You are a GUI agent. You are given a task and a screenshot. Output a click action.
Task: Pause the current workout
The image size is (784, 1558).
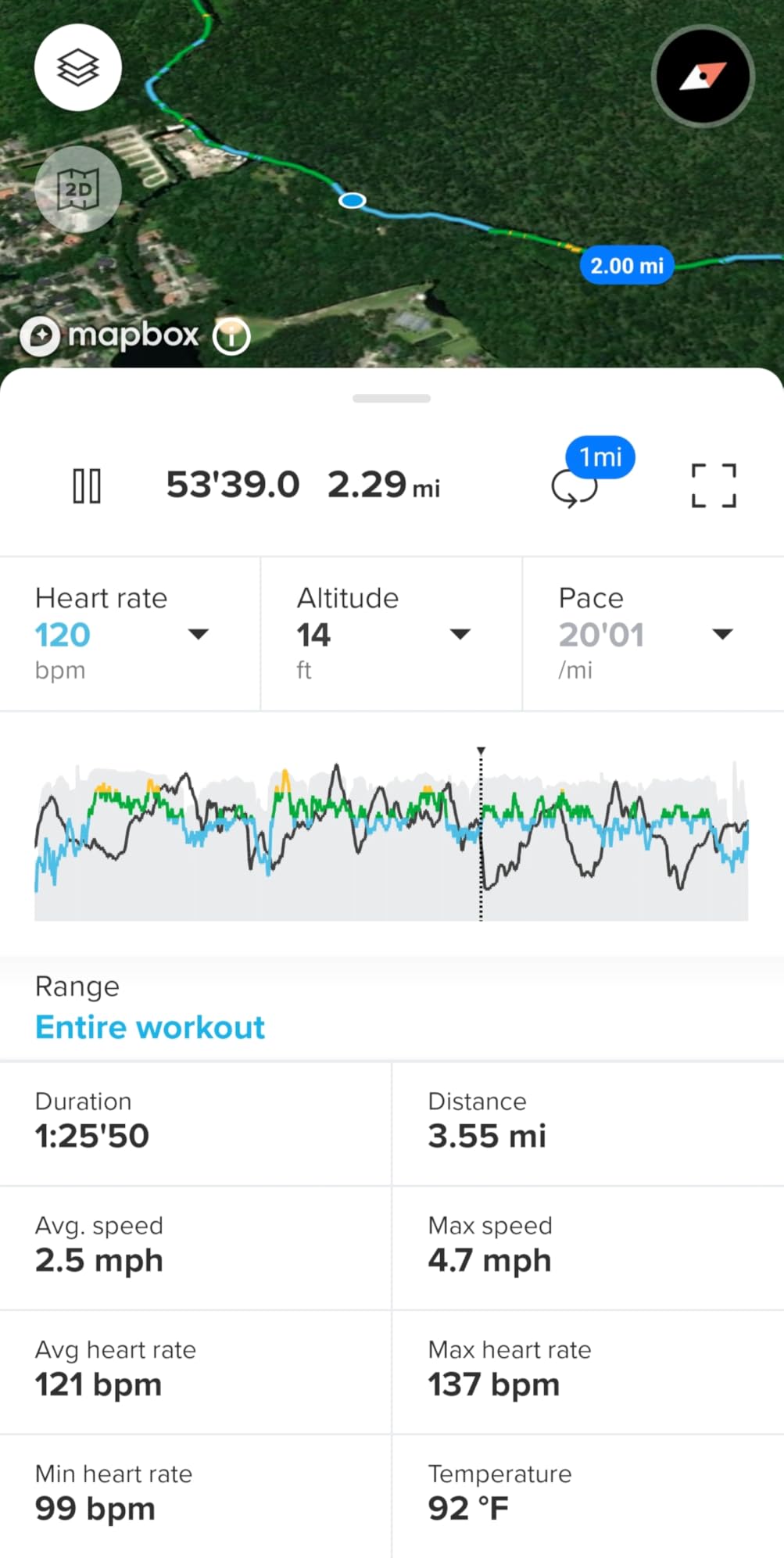point(88,485)
